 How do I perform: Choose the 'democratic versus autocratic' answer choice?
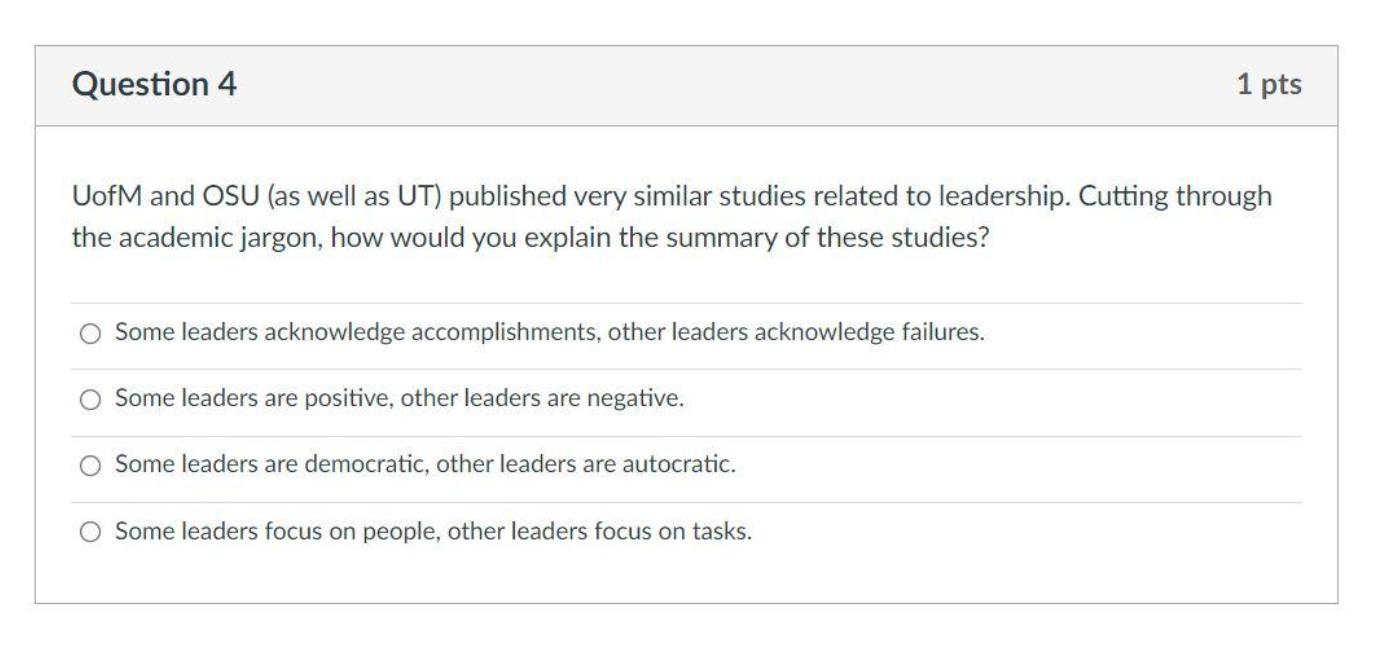point(93,464)
